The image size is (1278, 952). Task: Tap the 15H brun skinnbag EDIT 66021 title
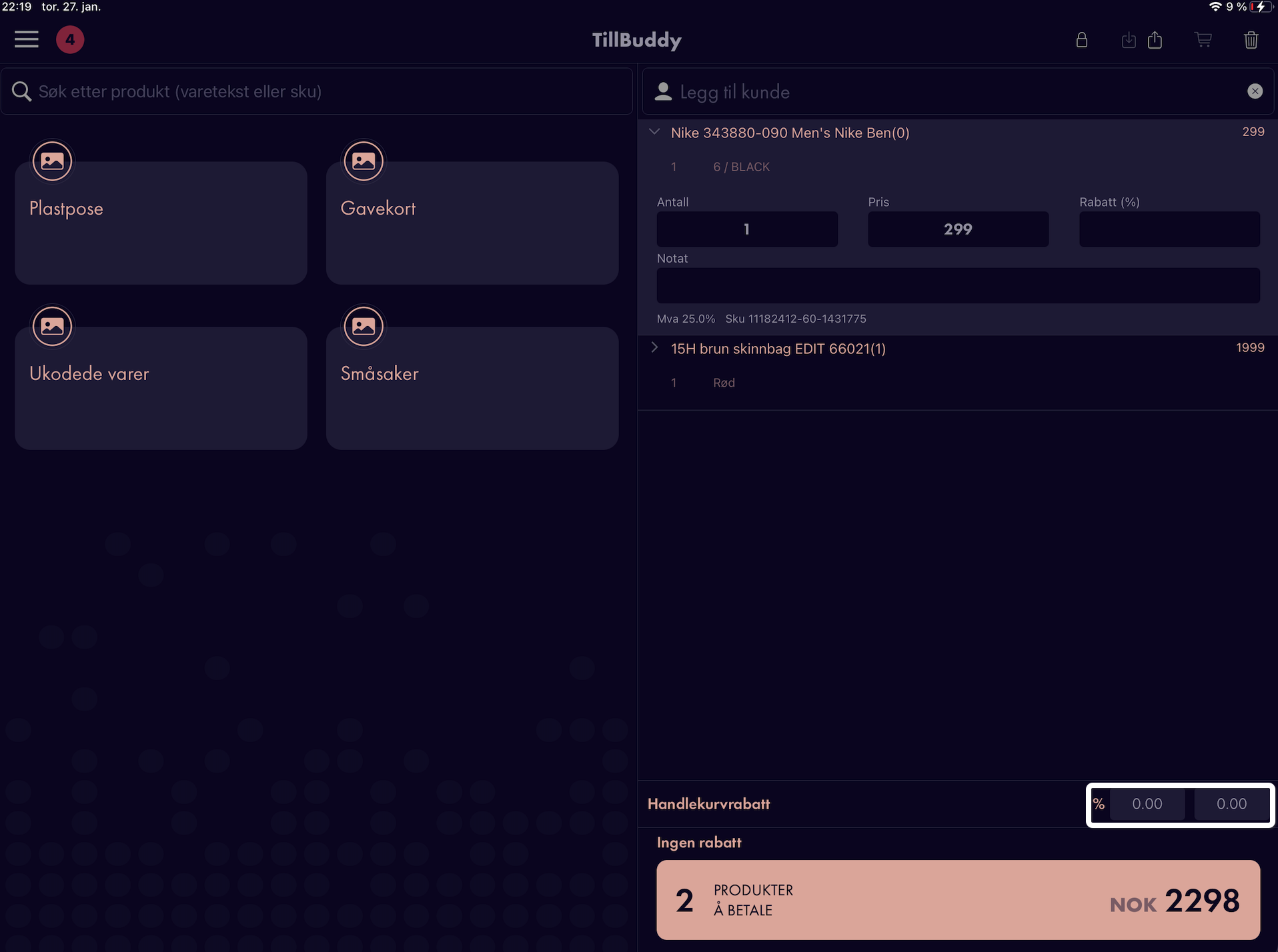tap(778, 349)
